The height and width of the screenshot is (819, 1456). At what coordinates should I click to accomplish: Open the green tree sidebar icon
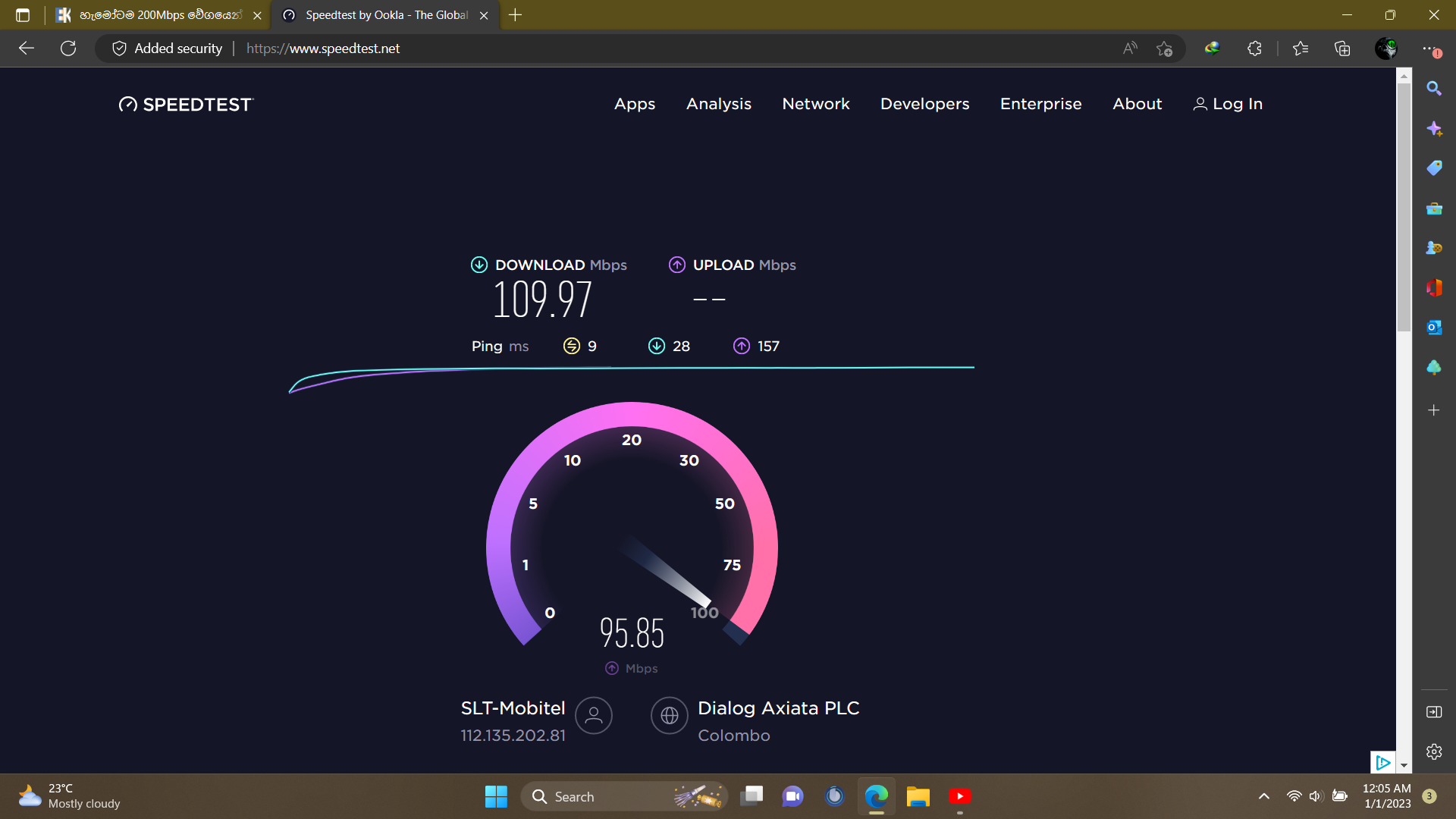pyautogui.click(x=1434, y=367)
